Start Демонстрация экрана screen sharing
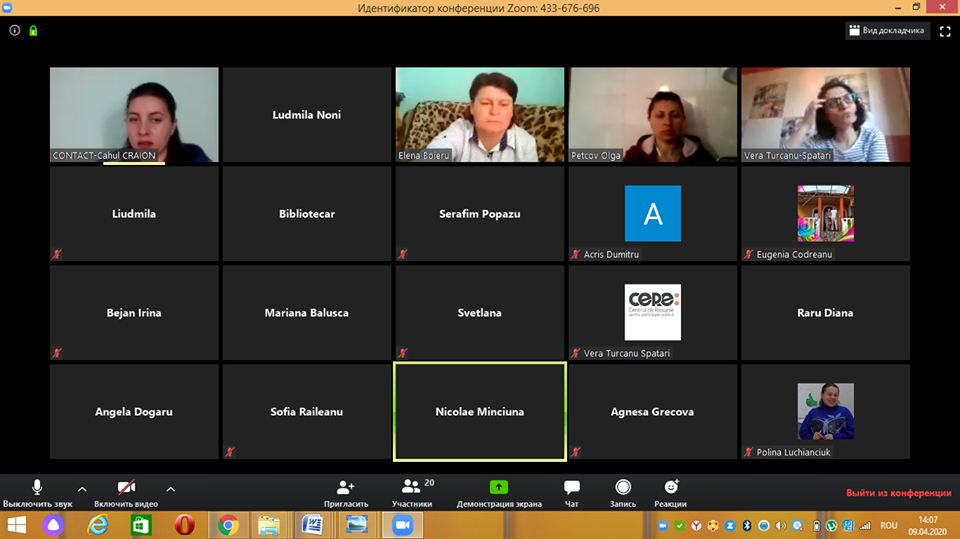 click(x=498, y=488)
